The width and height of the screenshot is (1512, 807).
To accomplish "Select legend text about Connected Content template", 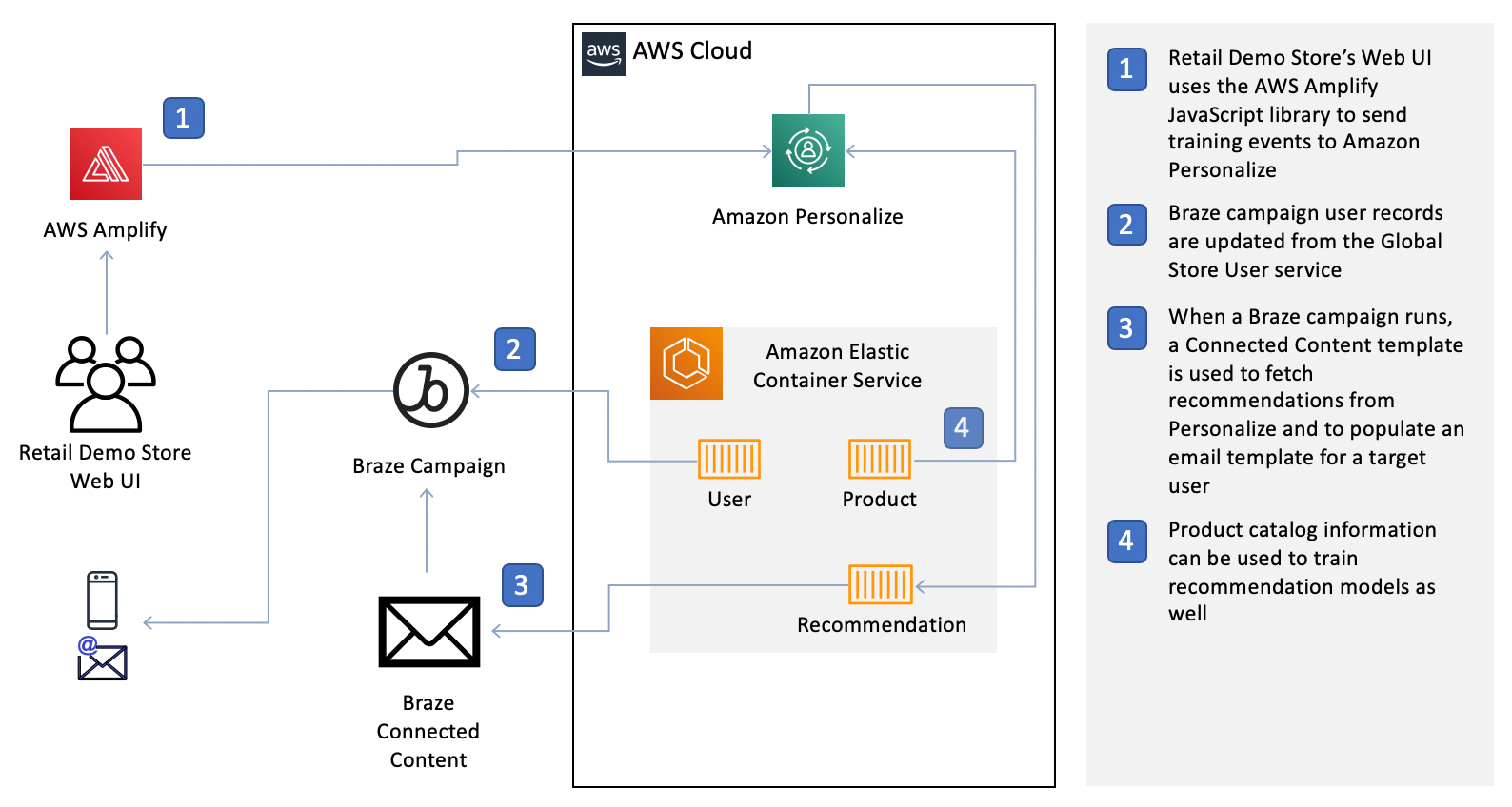I will coord(1316,401).
